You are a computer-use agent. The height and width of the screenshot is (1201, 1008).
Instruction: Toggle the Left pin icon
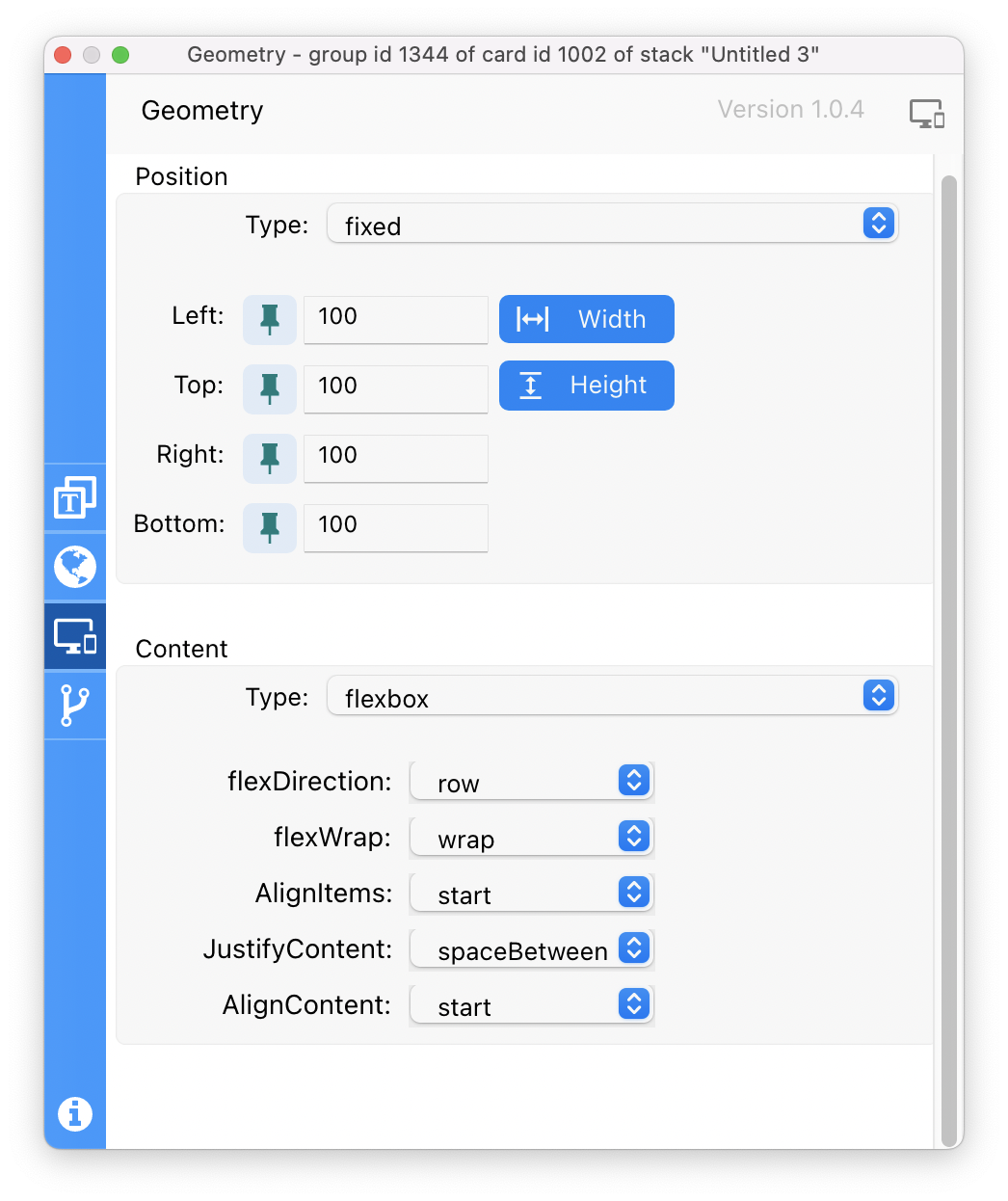pyautogui.click(x=270, y=319)
